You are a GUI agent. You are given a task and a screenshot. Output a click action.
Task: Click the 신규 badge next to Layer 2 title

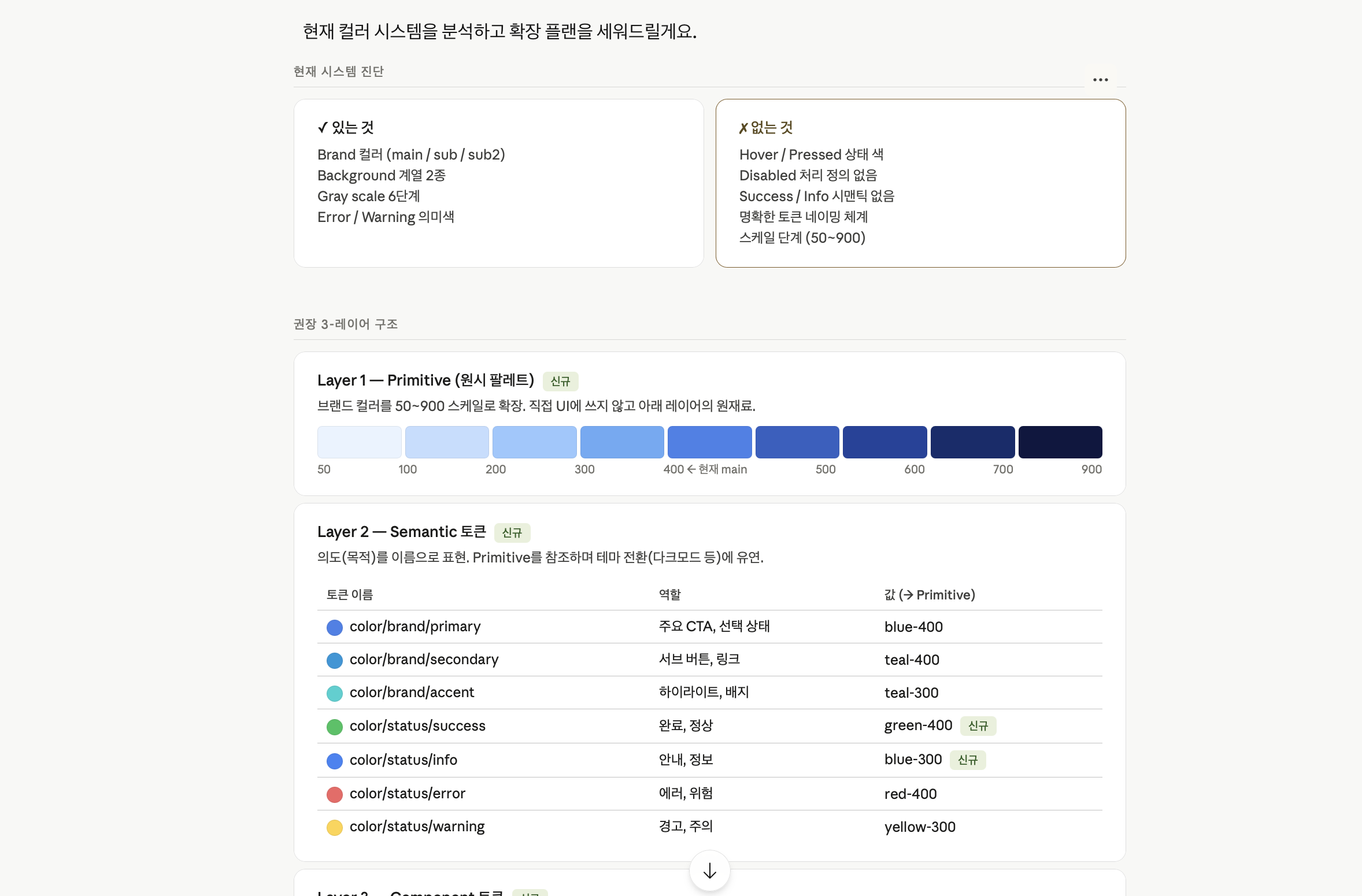[x=512, y=533]
